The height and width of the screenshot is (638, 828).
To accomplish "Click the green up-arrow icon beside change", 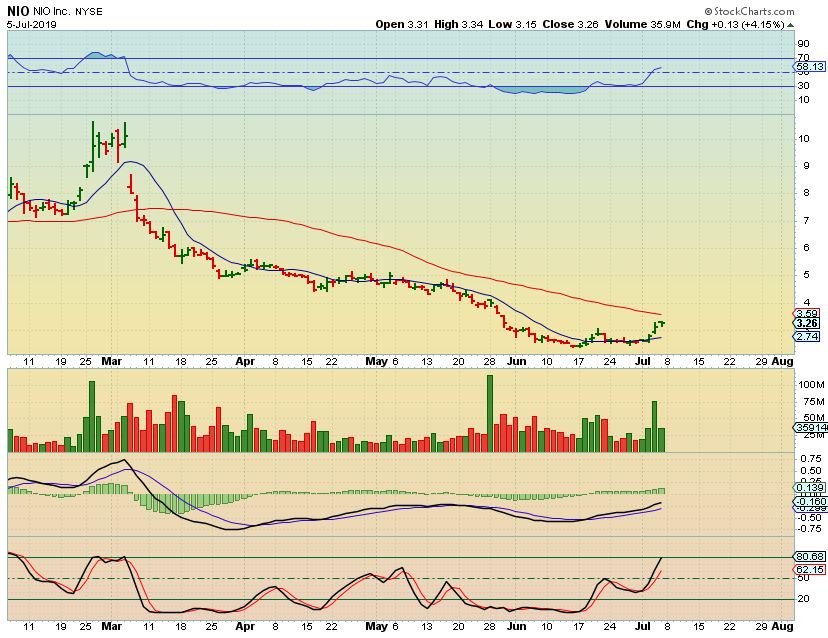I will 790,25.
